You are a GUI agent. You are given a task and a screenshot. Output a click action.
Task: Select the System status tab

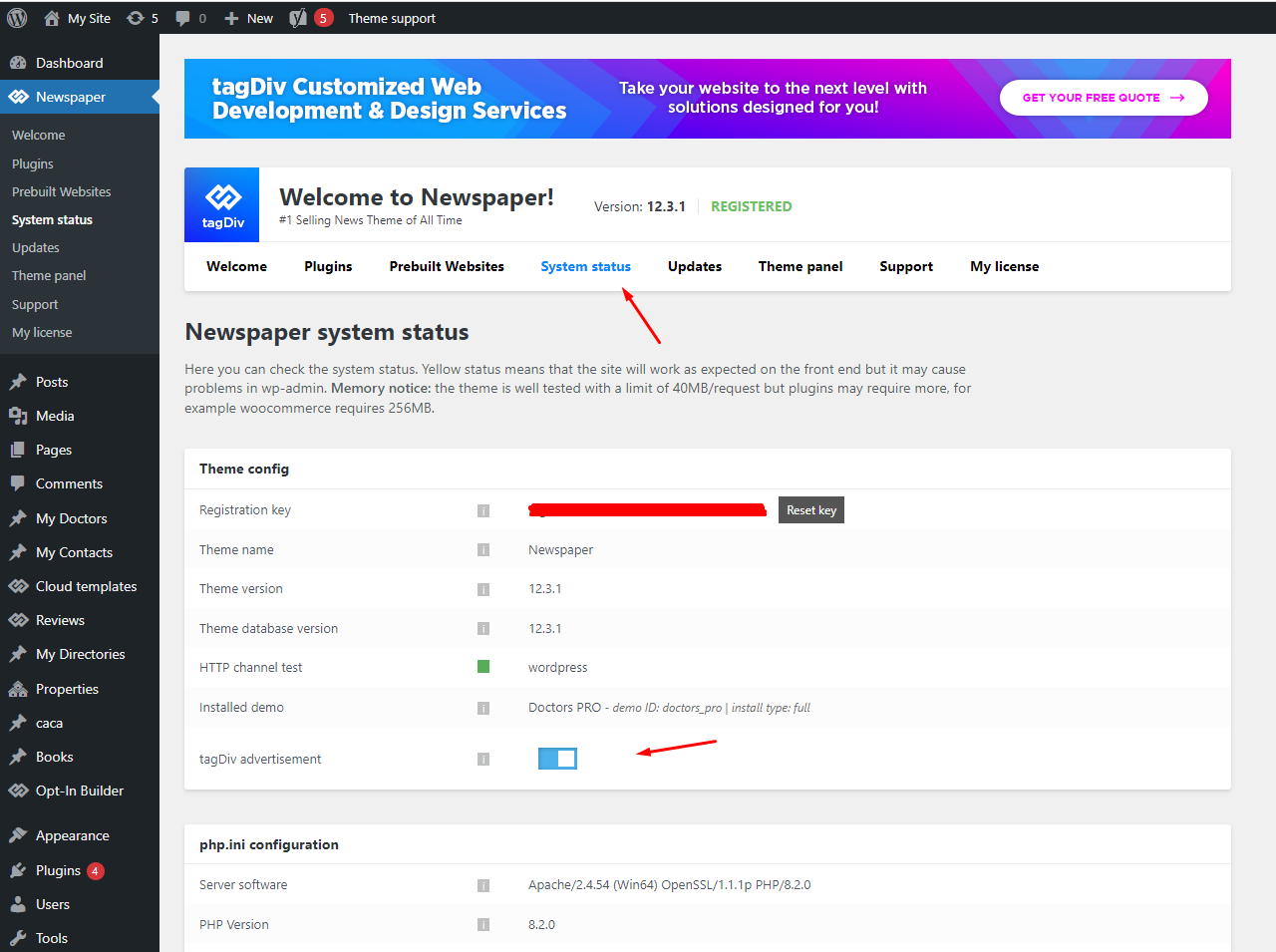(x=585, y=266)
